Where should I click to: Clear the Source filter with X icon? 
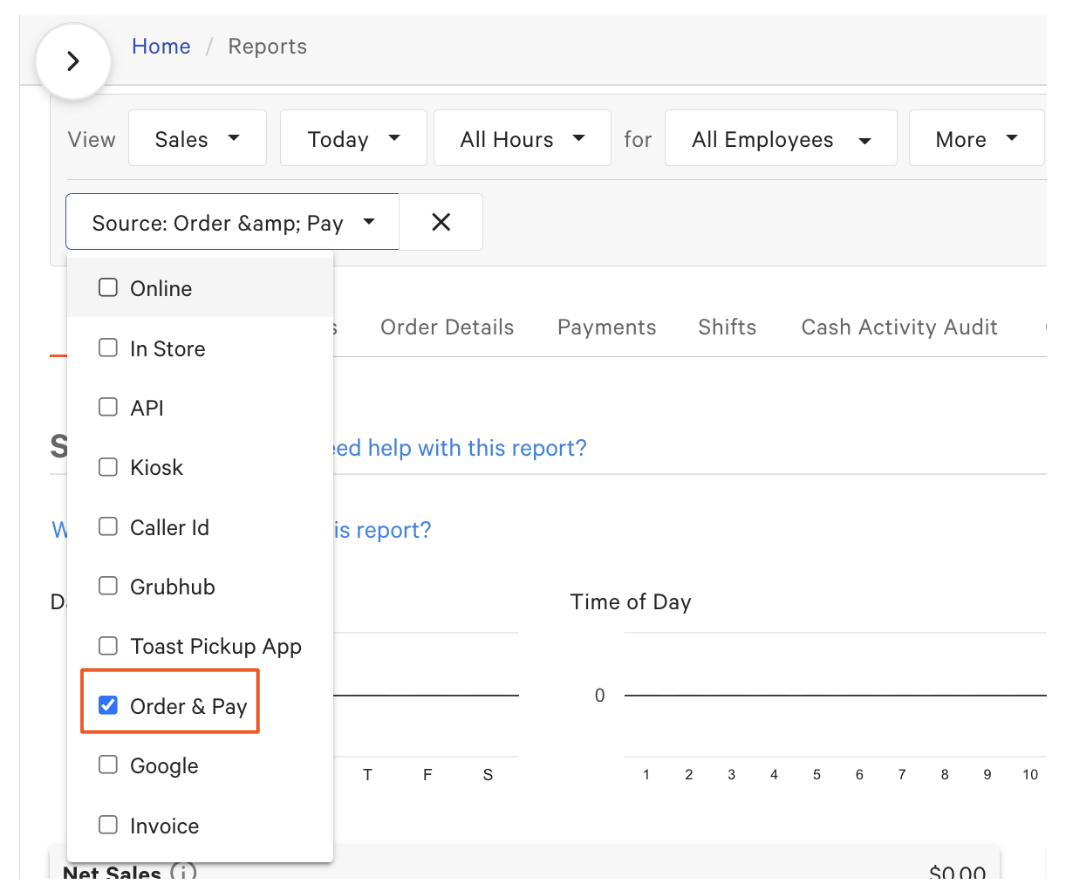click(441, 222)
